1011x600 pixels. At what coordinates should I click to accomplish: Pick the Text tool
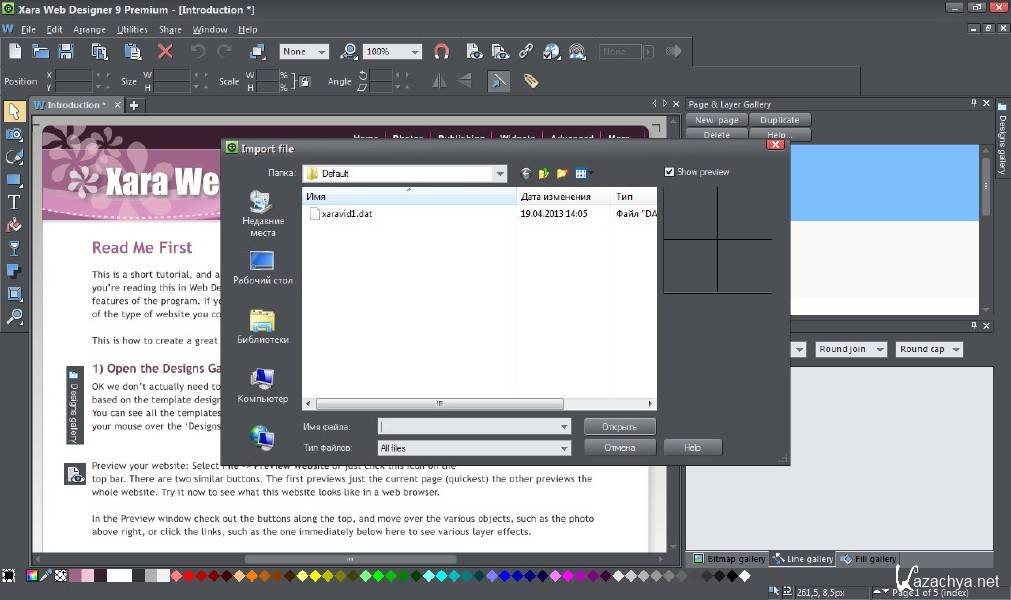coord(14,202)
